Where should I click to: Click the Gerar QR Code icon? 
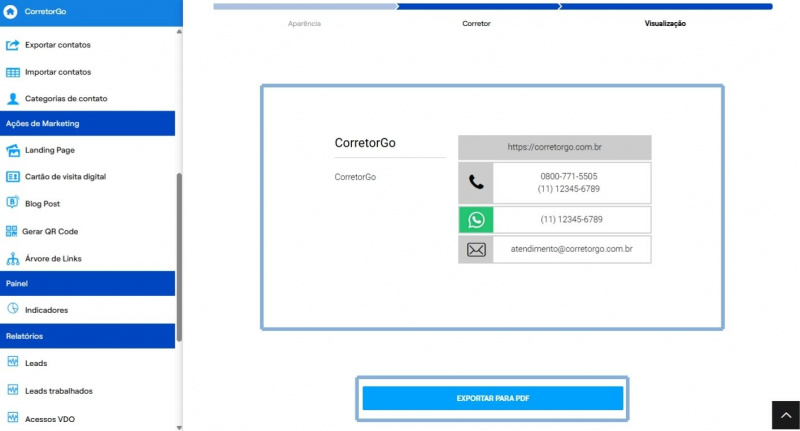[x=11, y=231]
